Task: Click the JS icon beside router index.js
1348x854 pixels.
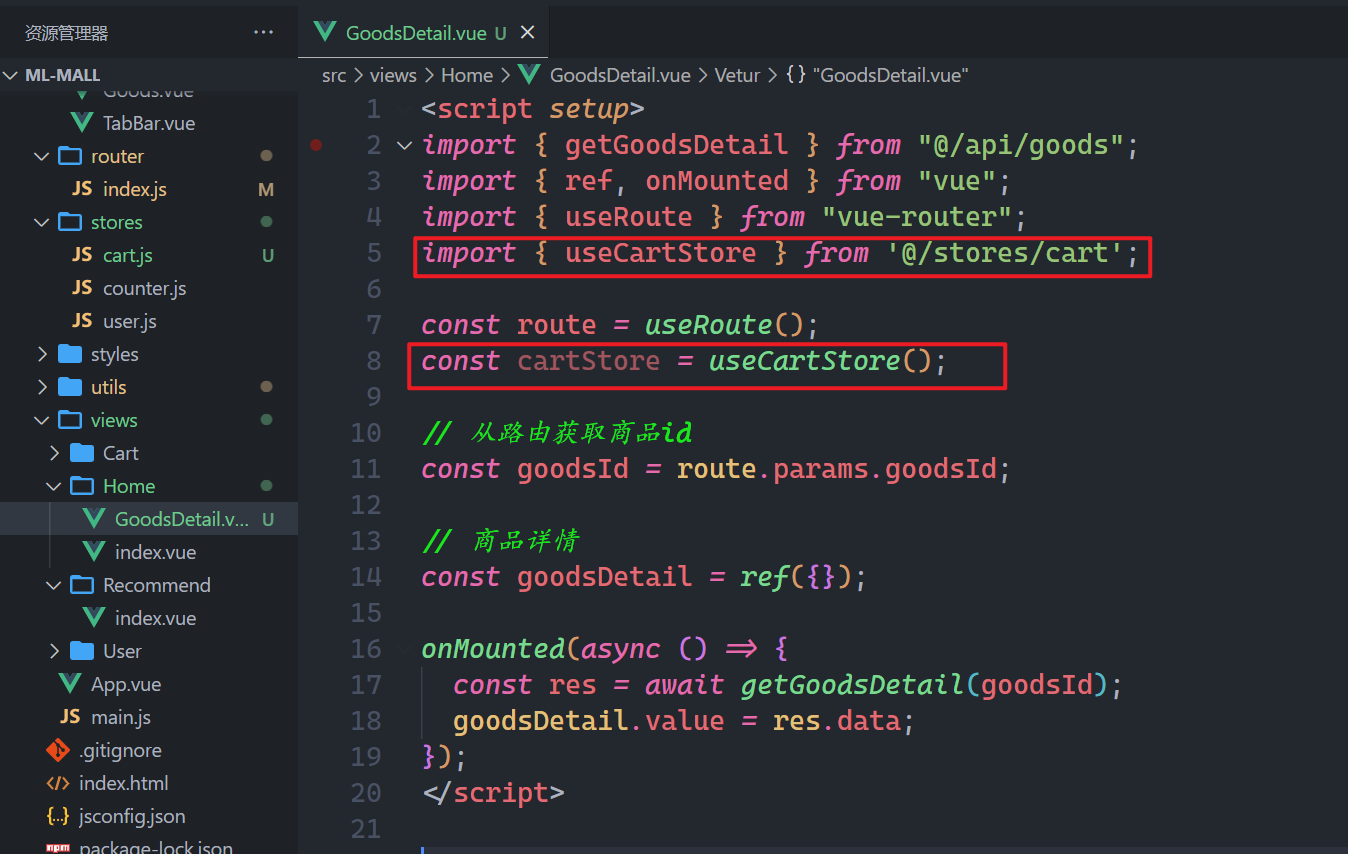Action: (82, 189)
